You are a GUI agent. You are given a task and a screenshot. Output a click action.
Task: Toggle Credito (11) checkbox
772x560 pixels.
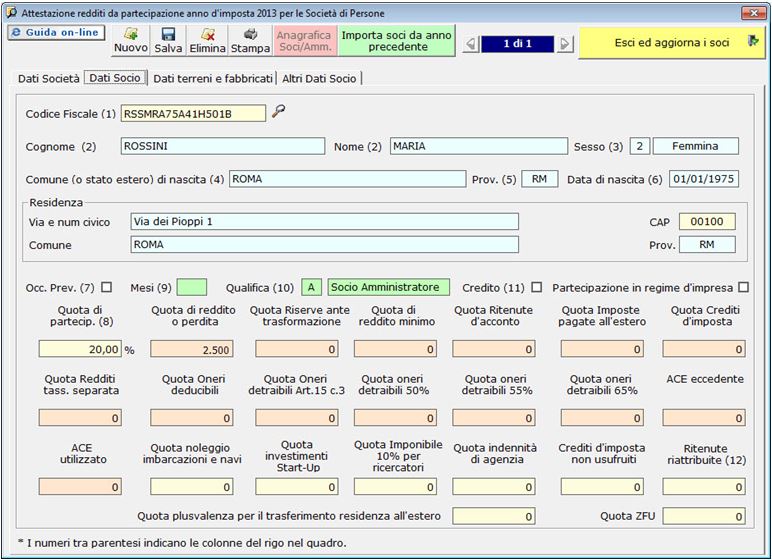coord(537,287)
